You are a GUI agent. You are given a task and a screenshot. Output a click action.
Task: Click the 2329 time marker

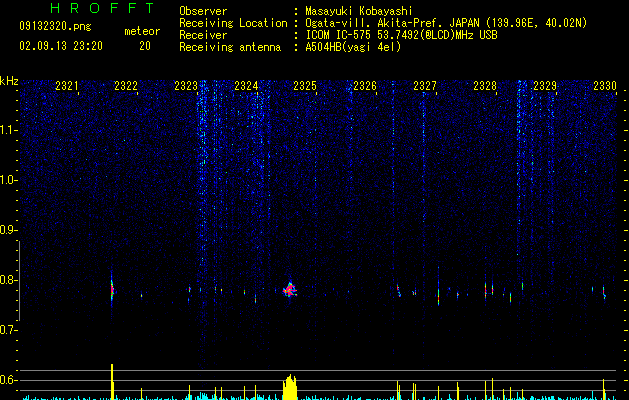click(545, 86)
